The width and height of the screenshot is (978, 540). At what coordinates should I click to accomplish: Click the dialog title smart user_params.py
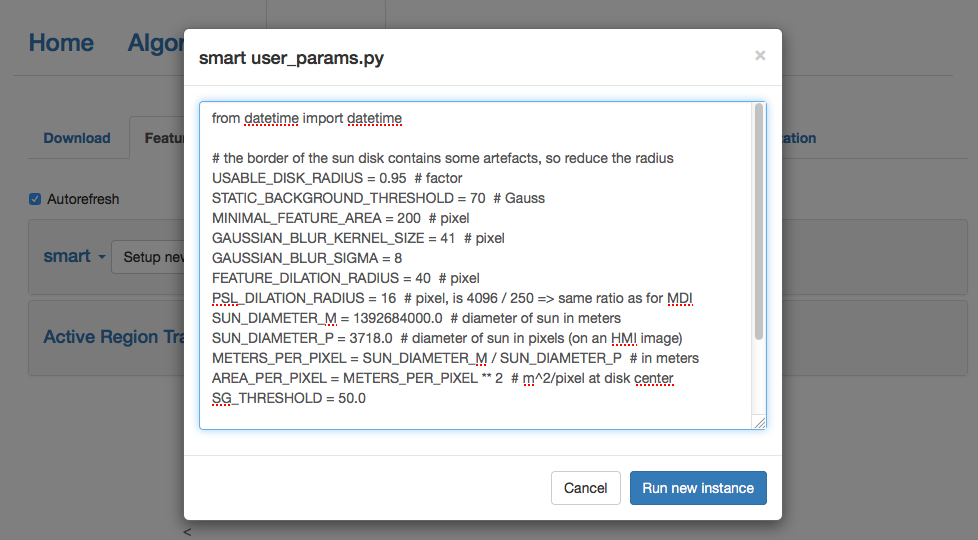tap(291, 58)
